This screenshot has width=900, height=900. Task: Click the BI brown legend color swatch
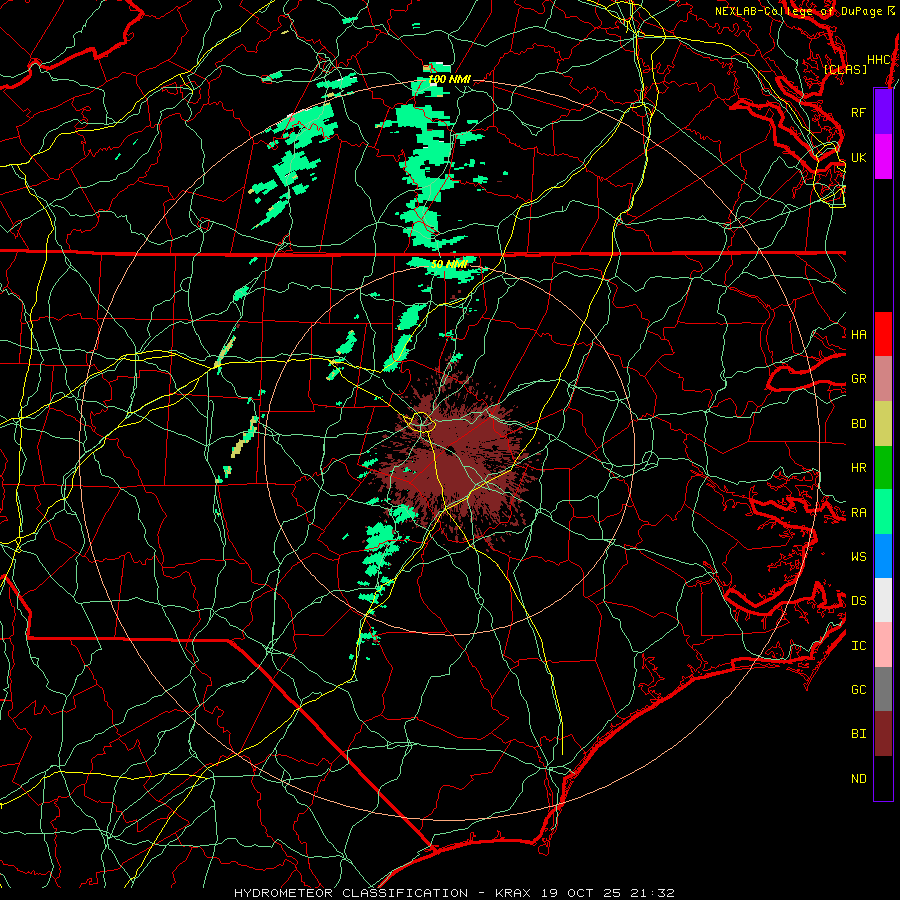tap(883, 734)
